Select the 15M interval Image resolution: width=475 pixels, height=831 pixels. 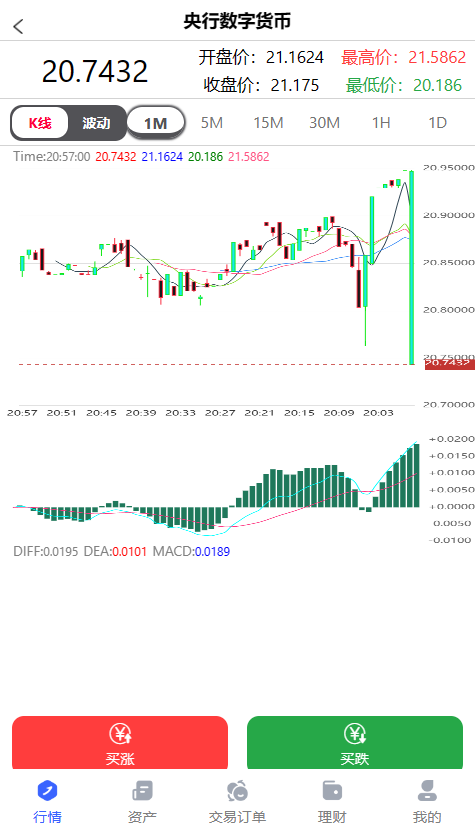point(268,123)
